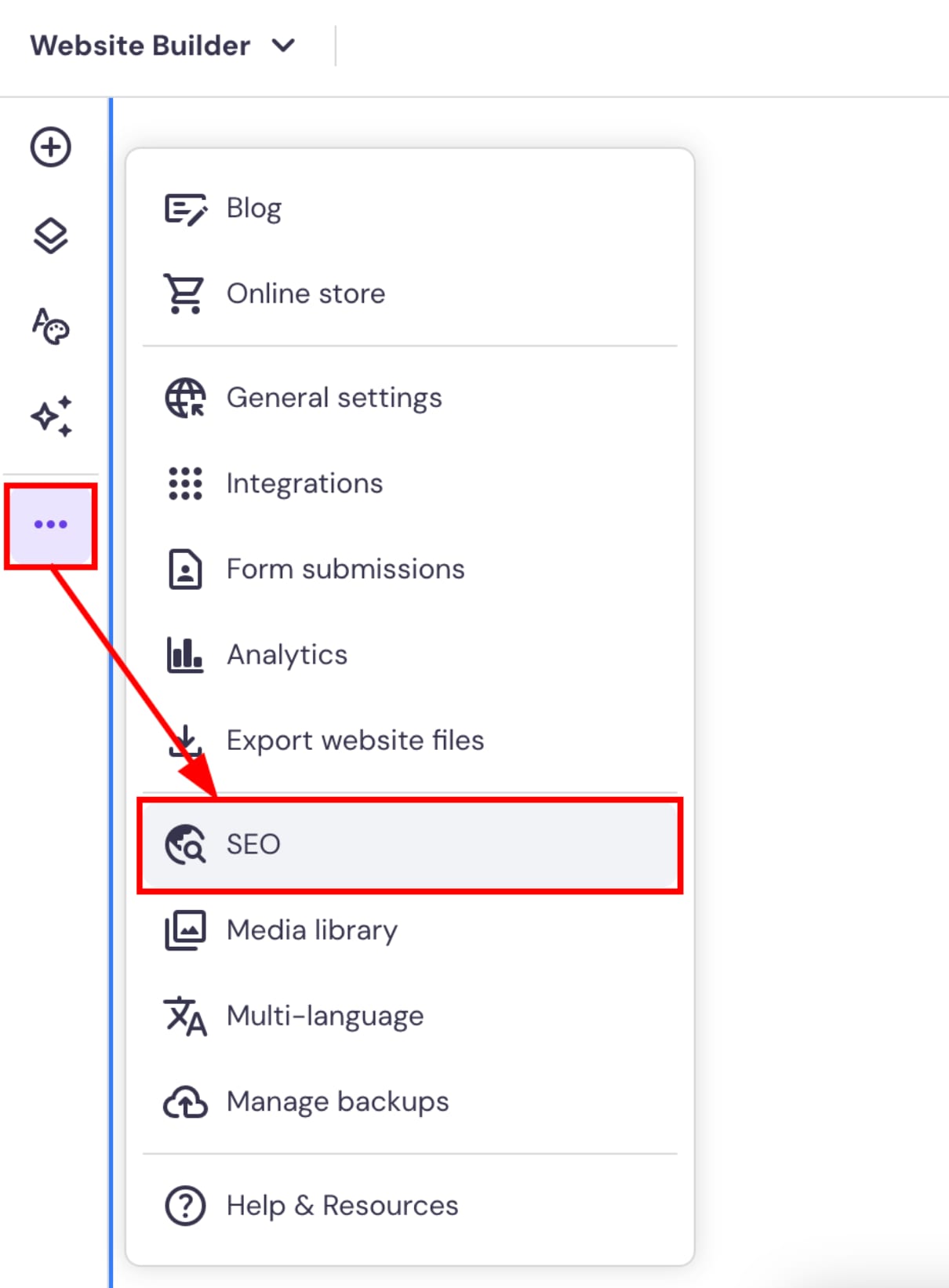Choose Form submissions in the menu
This screenshot has height=1288, width=949.
tap(345, 569)
